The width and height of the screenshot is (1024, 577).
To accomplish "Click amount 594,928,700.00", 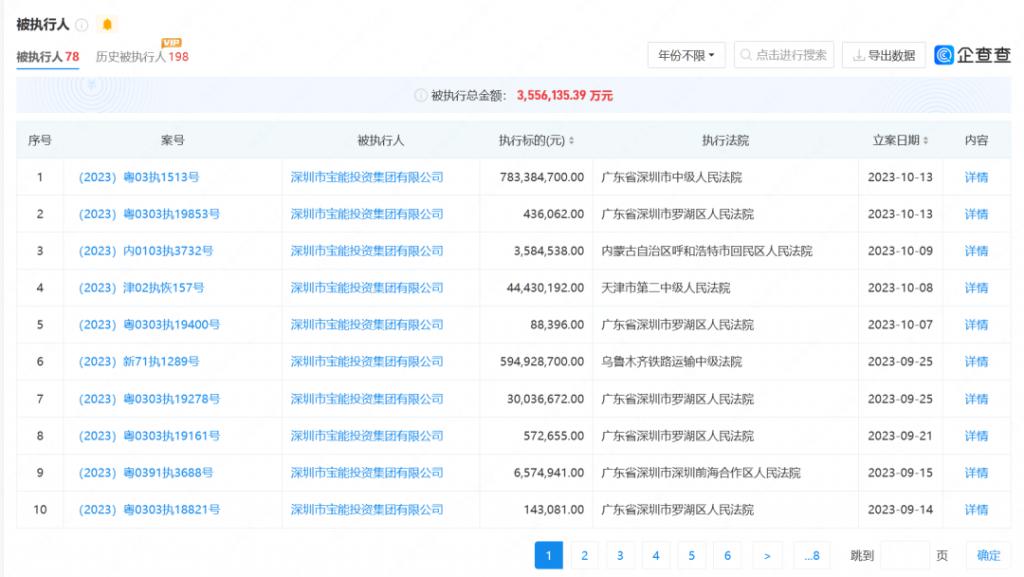I will [542, 362].
